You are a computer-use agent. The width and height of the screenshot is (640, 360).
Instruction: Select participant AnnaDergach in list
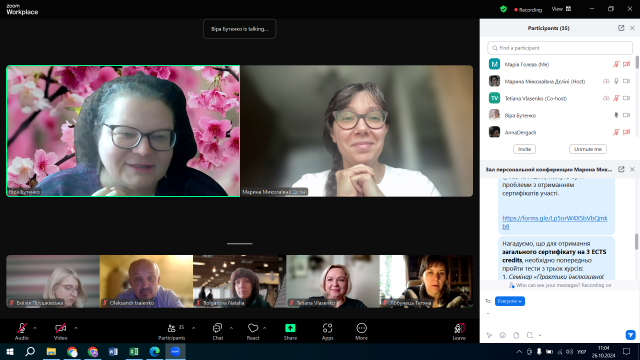pos(560,132)
